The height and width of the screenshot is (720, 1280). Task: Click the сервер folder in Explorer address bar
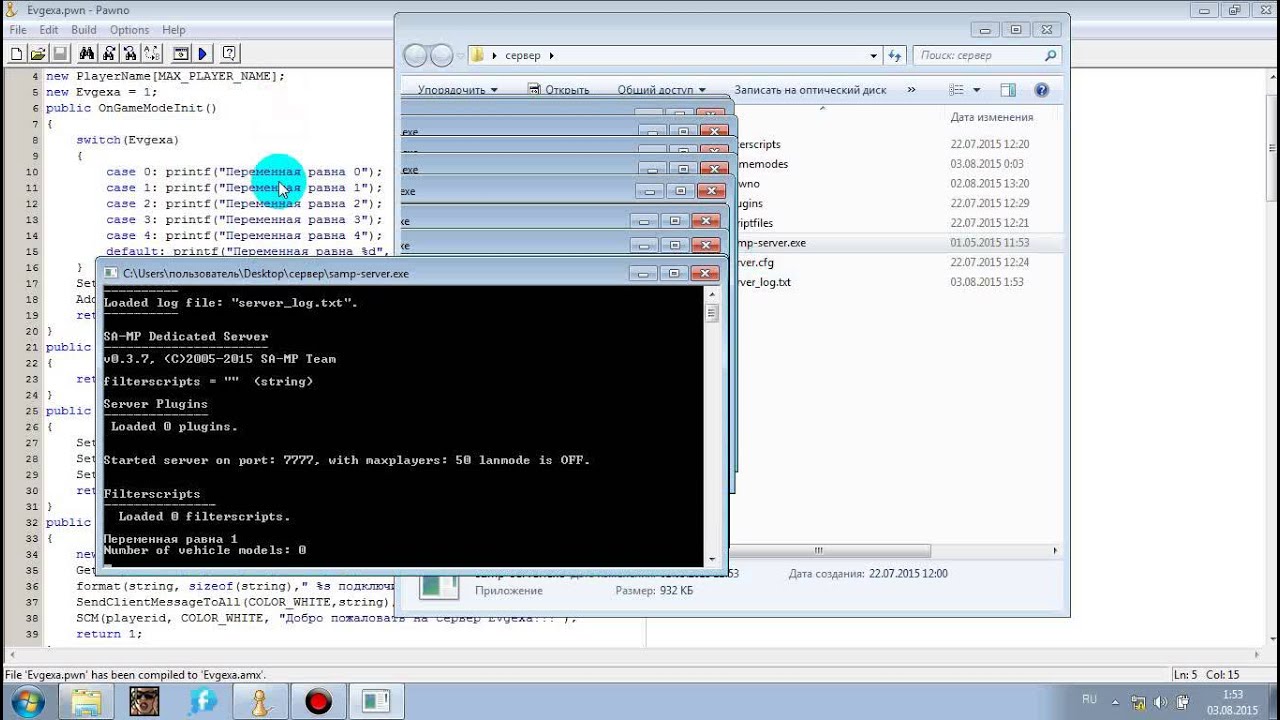(x=523, y=56)
